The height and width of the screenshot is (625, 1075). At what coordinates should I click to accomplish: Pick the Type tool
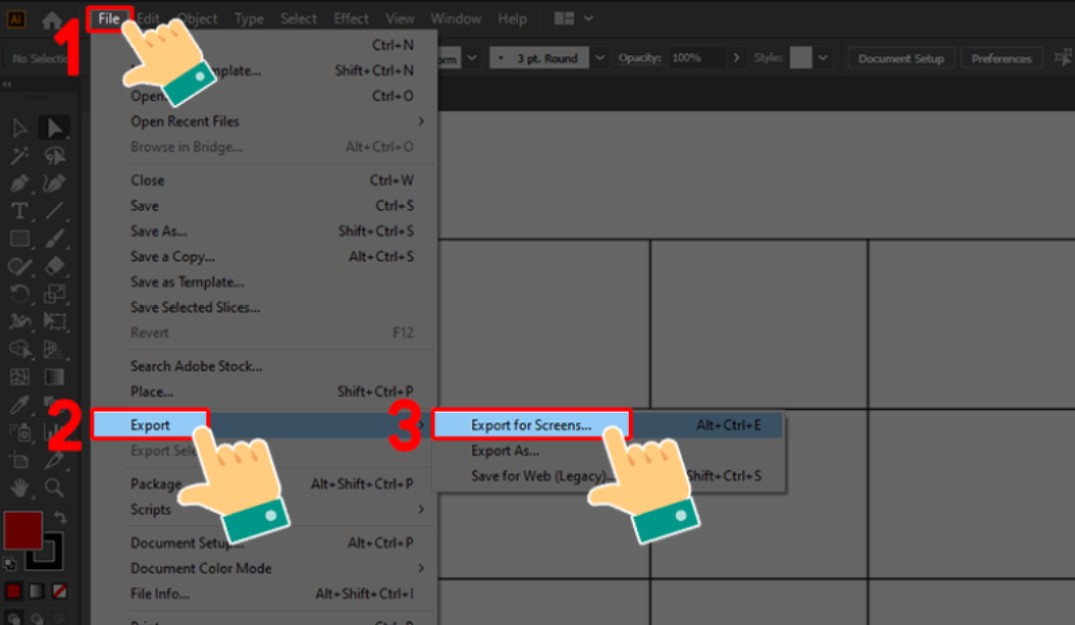tap(19, 211)
